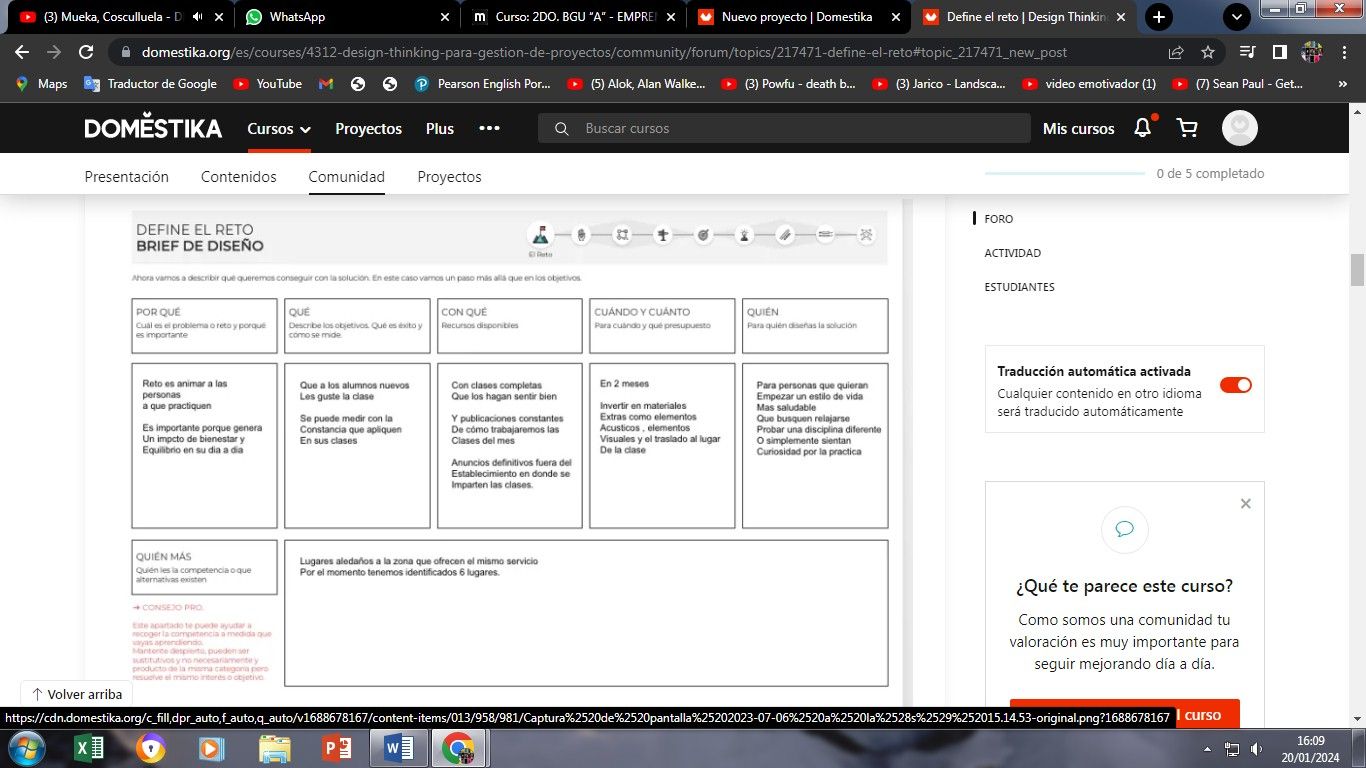Show hidden system tray icons arrow
1366x768 pixels.
(1207, 749)
